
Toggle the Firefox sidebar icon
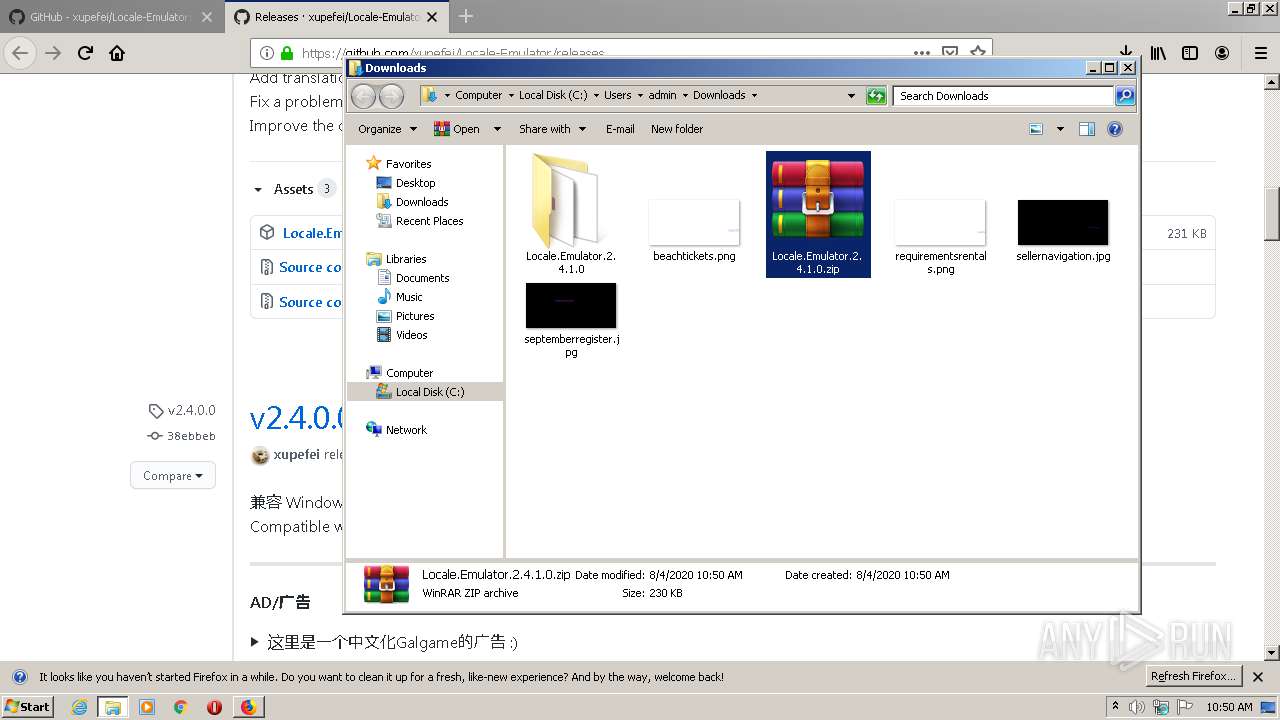(1190, 53)
